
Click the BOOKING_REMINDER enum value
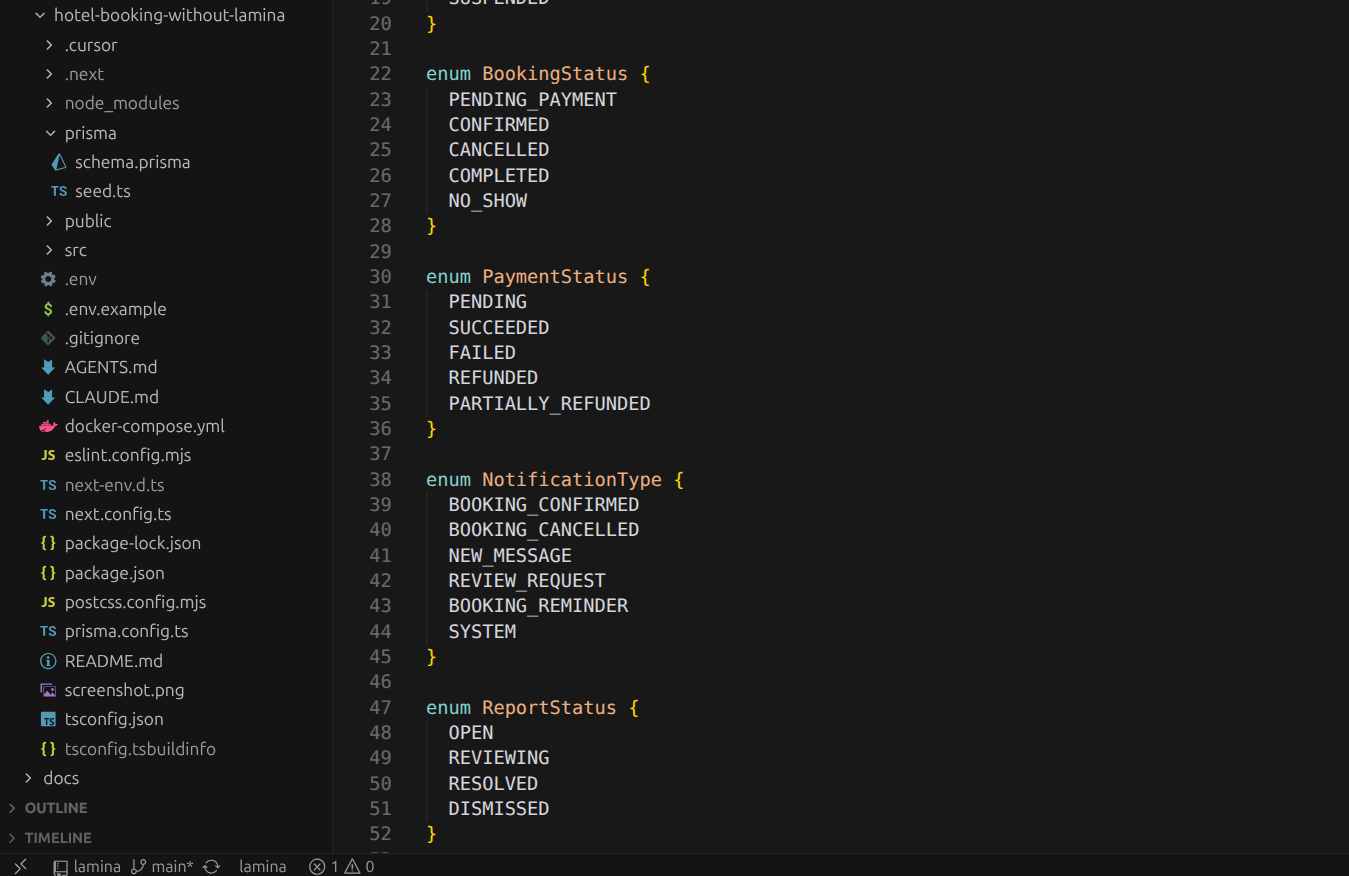(x=538, y=605)
